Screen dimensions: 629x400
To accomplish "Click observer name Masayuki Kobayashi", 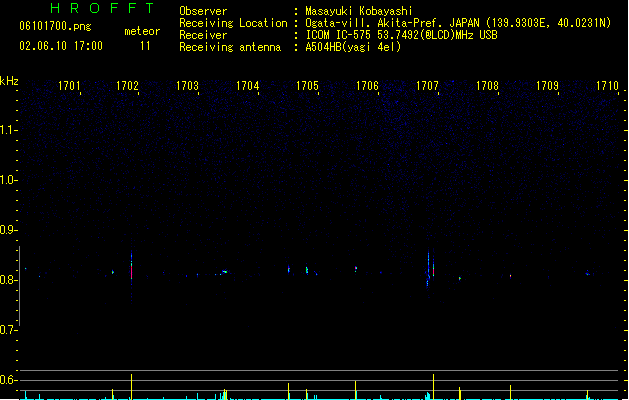I will (359, 11).
